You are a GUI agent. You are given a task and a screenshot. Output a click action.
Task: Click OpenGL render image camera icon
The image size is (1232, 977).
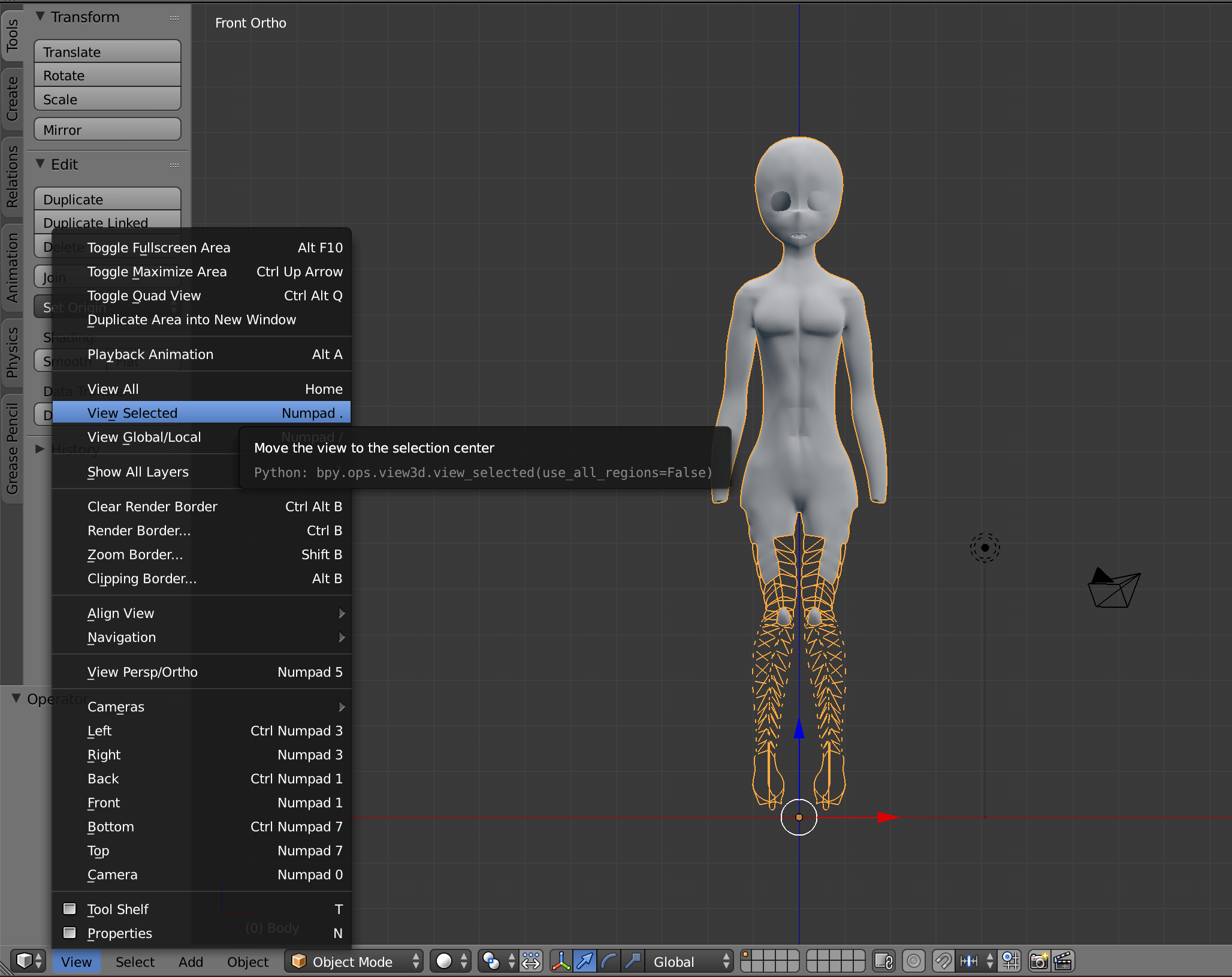1039,961
